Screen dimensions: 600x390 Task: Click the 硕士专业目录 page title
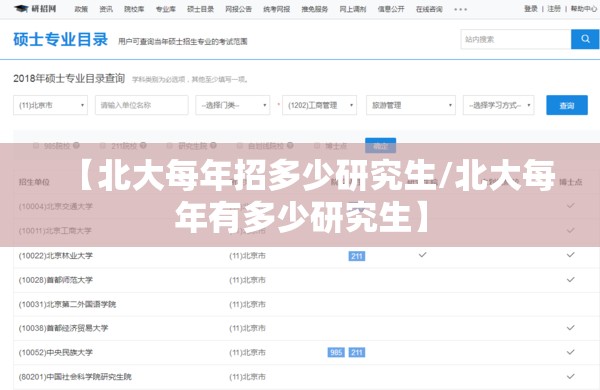pos(61,39)
